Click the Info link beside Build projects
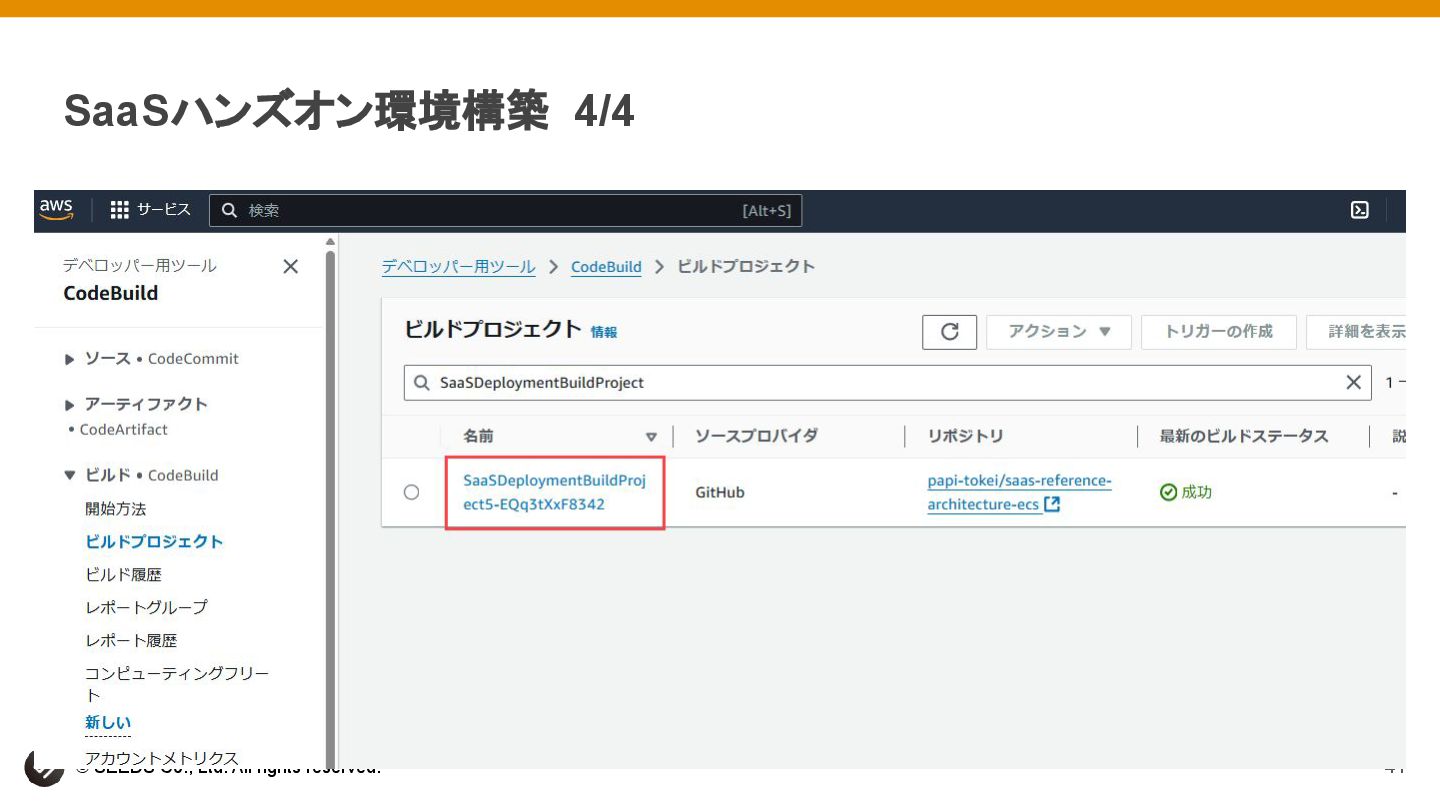Screen dimensions: 1440x810 (604, 332)
